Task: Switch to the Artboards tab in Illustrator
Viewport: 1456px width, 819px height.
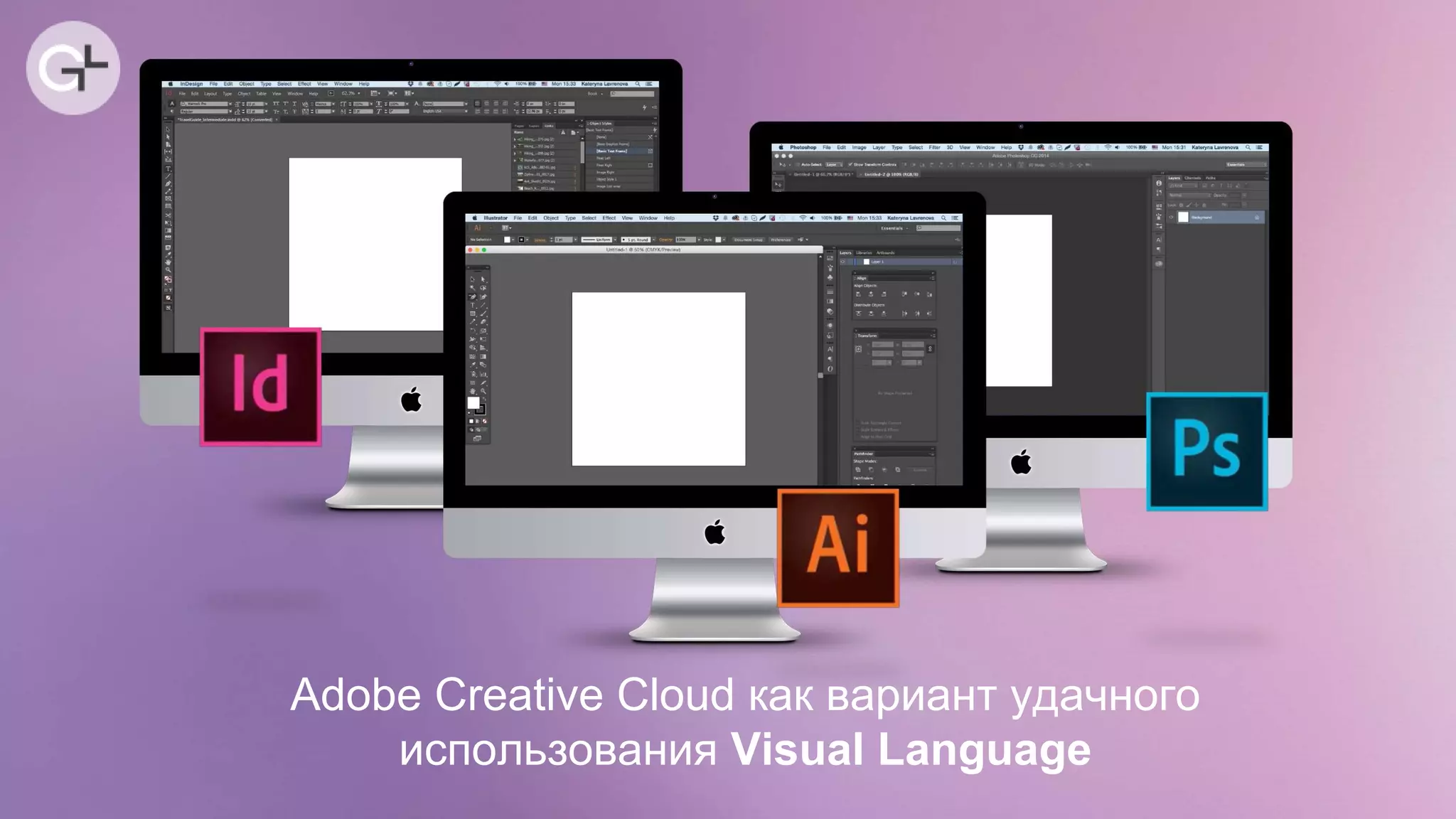Action: pyautogui.click(x=885, y=252)
